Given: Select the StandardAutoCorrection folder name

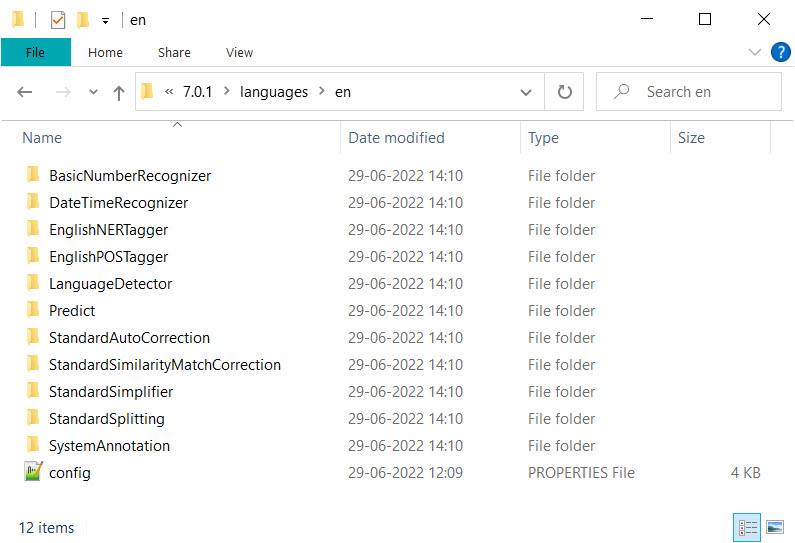Looking at the screenshot, I should [129, 337].
